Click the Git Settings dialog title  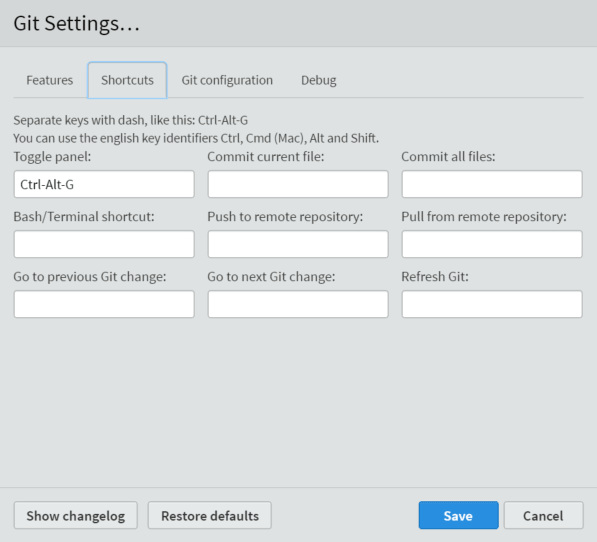click(77, 24)
